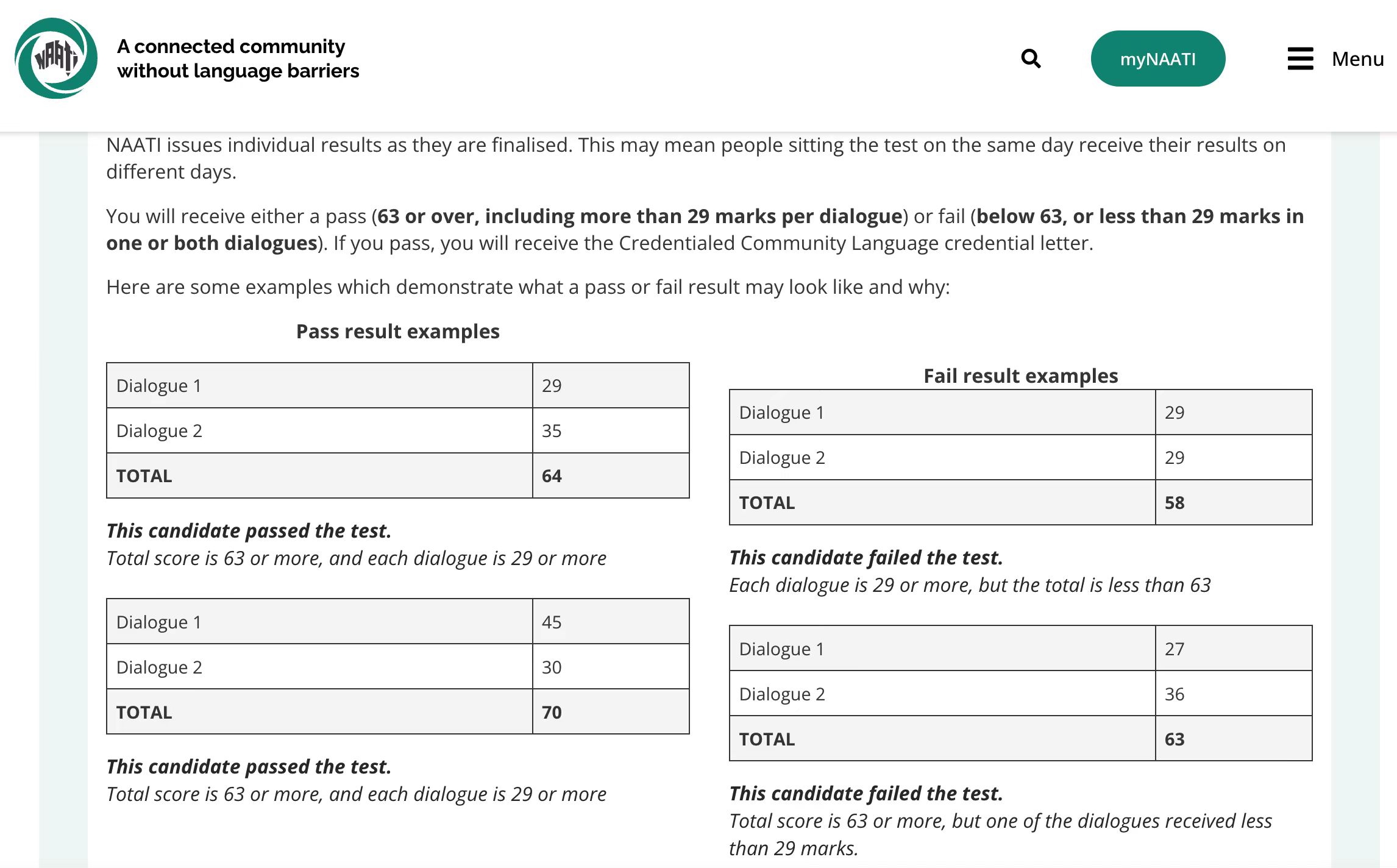1397x868 pixels.
Task: Click the Dialogue 1 score 45 cell
Action: coord(611,622)
